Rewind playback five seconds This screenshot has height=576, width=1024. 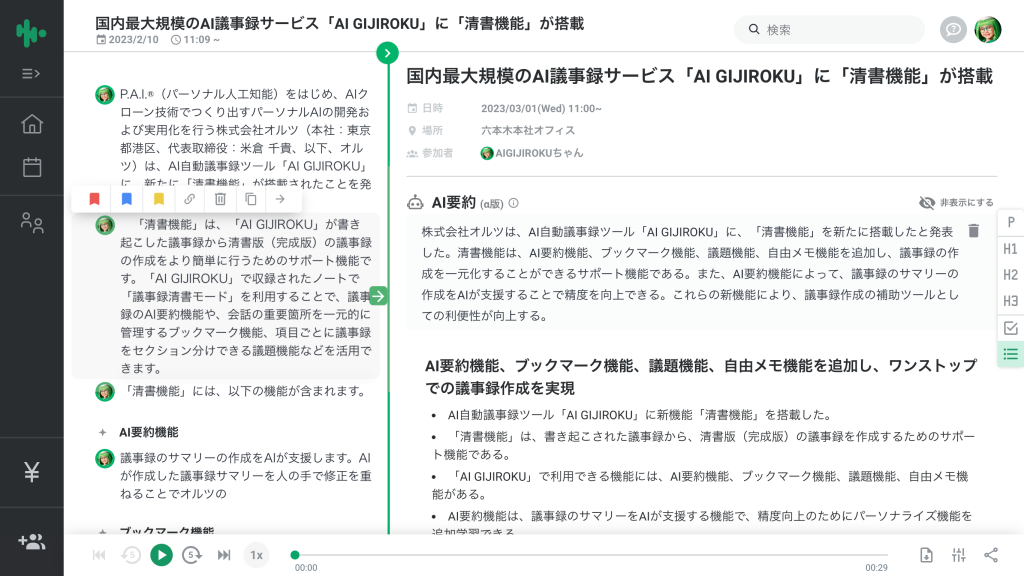tap(131, 555)
